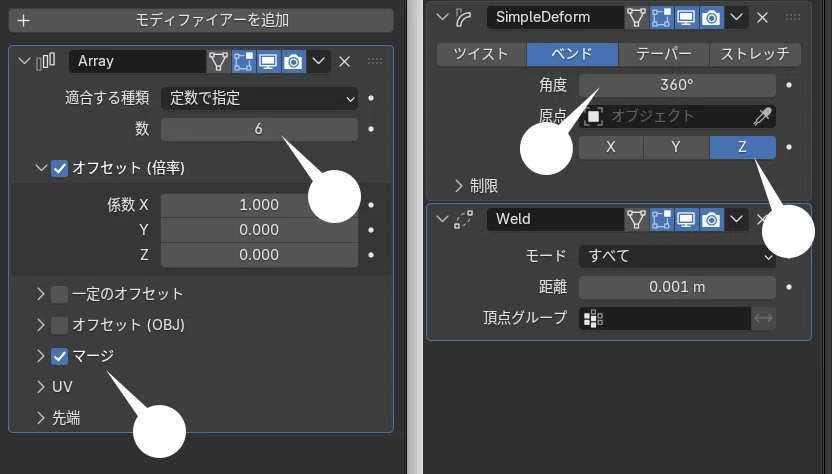The height and width of the screenshot is (474, 832).
Task: Click animate dot next to fit type
Action: point(371,98)
